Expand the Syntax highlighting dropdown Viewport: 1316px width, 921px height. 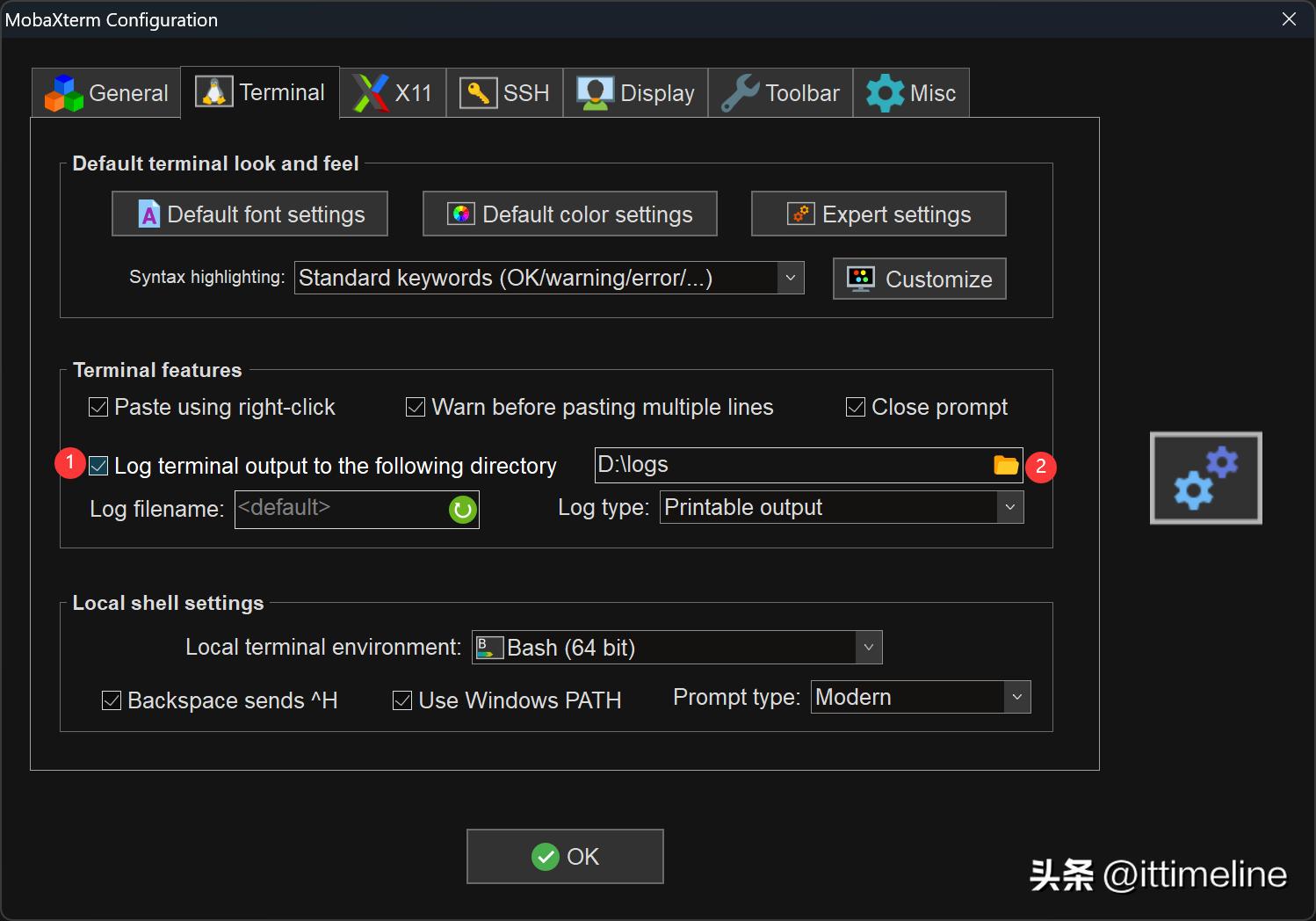coord(790,279)
